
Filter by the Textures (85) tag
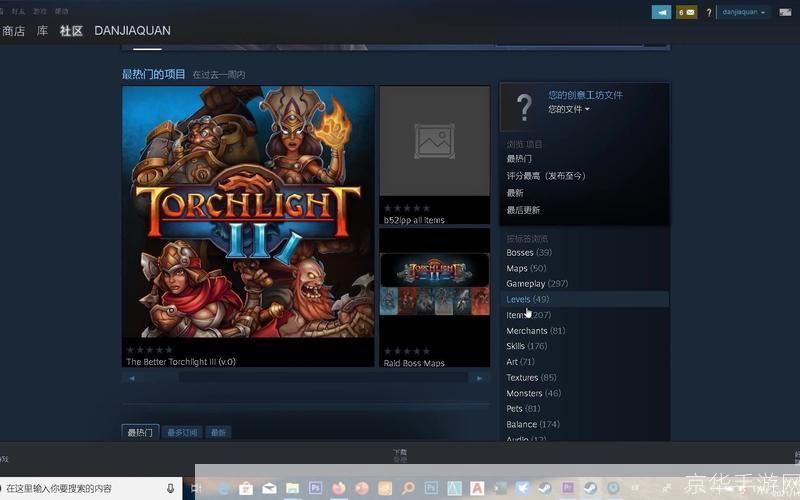coord(531,378)
